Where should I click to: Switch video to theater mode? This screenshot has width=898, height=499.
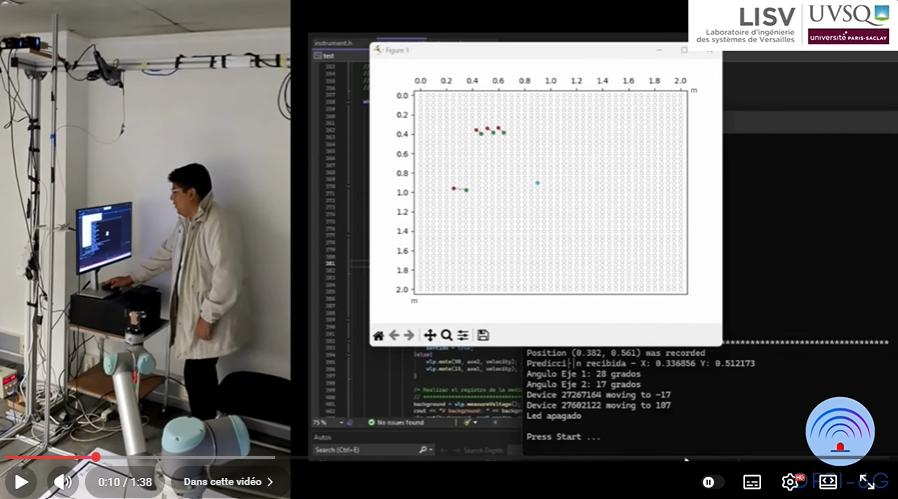pos(828,482)
